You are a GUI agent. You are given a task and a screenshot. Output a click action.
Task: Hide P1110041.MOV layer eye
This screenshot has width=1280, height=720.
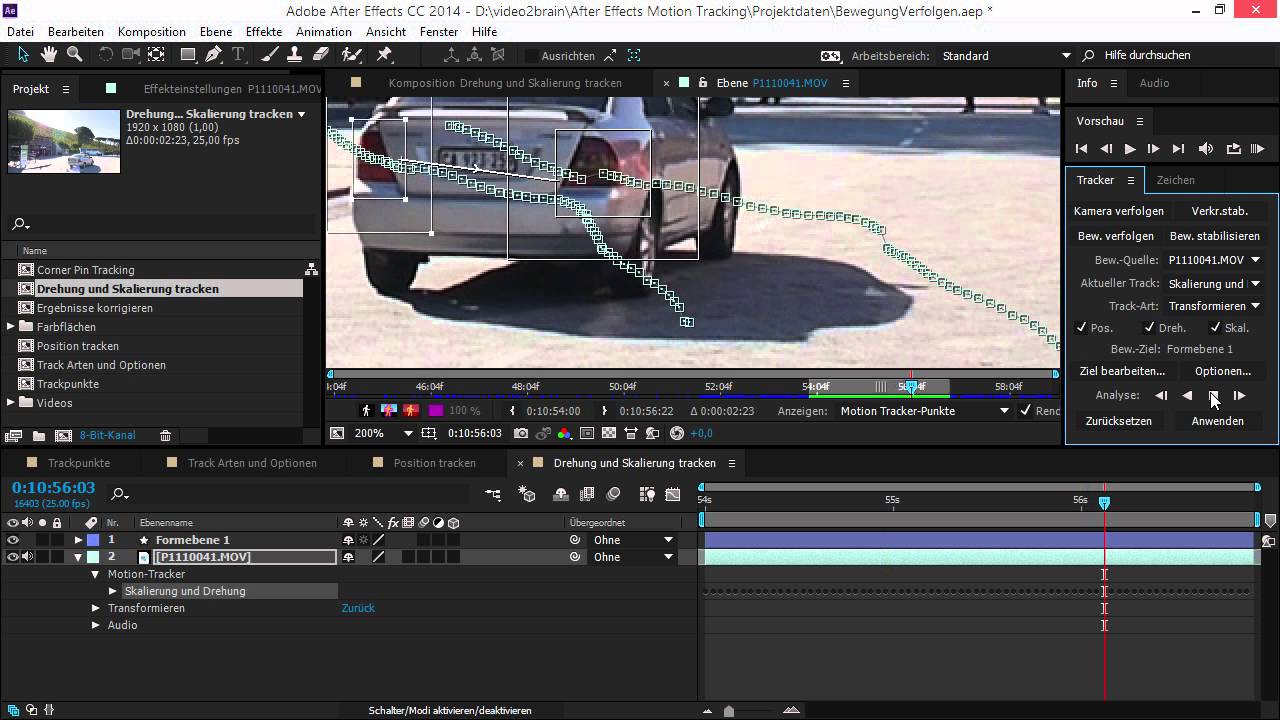[x=13, y=557]
